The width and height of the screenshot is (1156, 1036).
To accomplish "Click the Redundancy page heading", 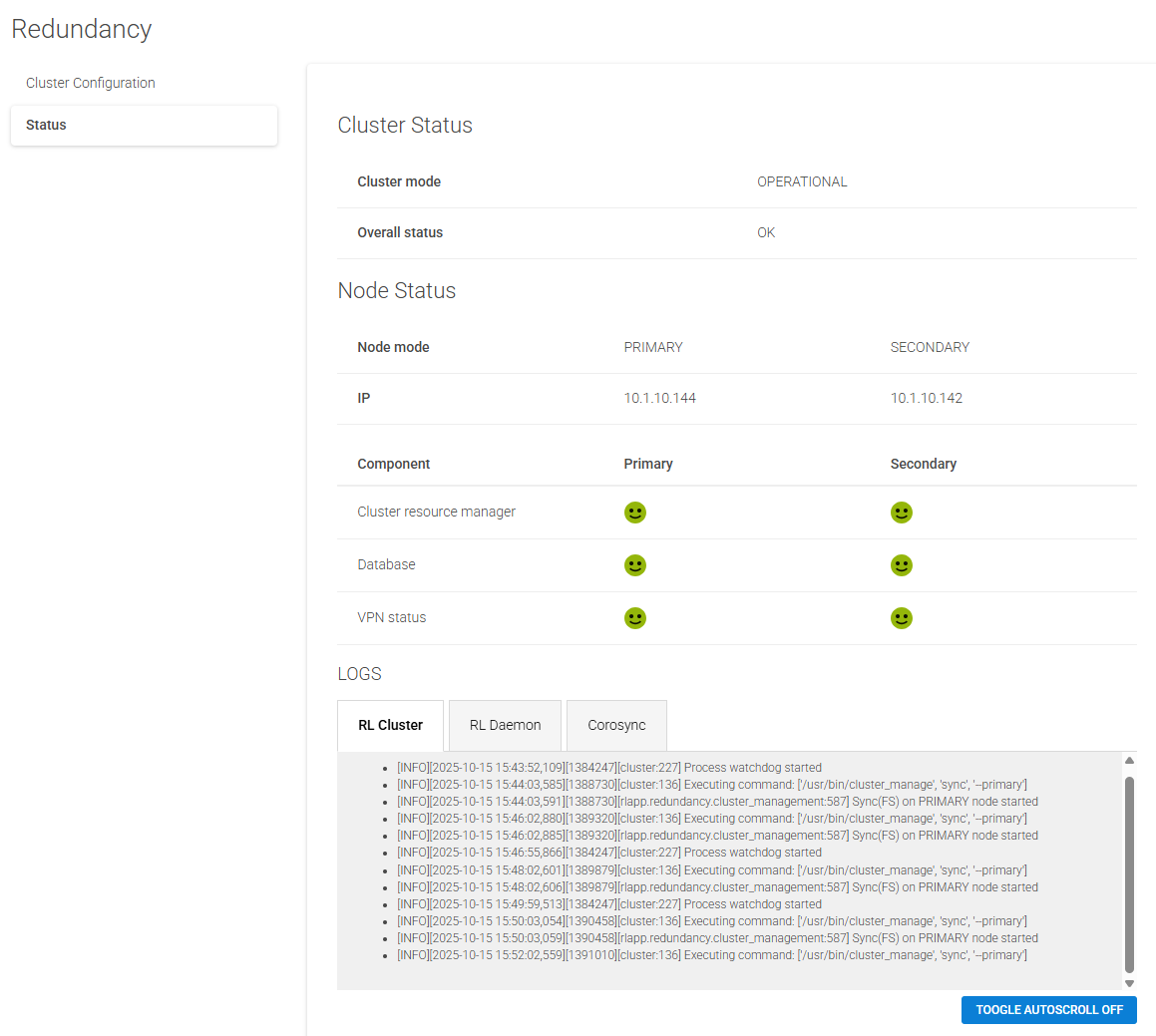I will coord(82,29).
